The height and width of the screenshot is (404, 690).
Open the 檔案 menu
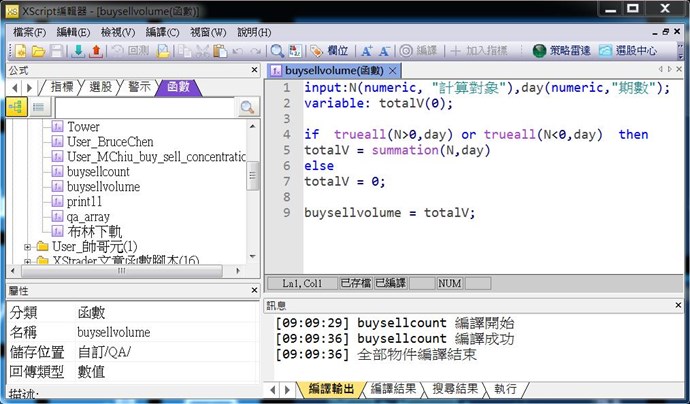(x=30, y=32)
